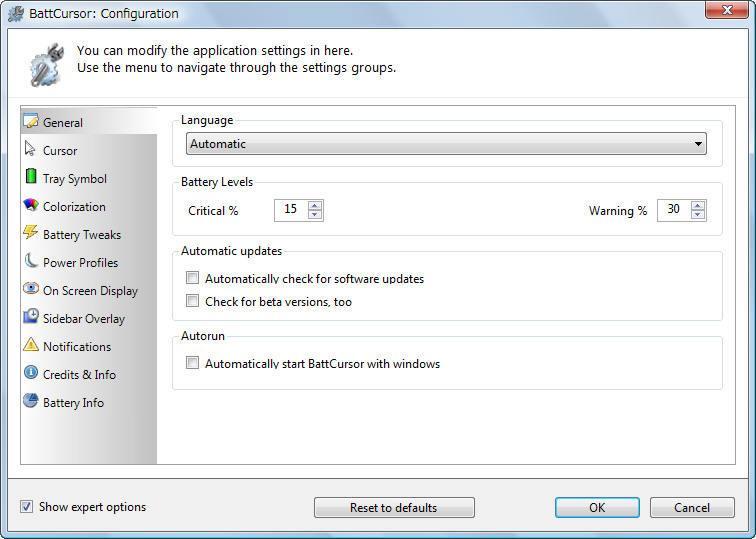Image resolution: width=756 pixels, height=539 pixels.
Task: Click the Power Profiles moon icon
Action: click(x=31, y=261)
